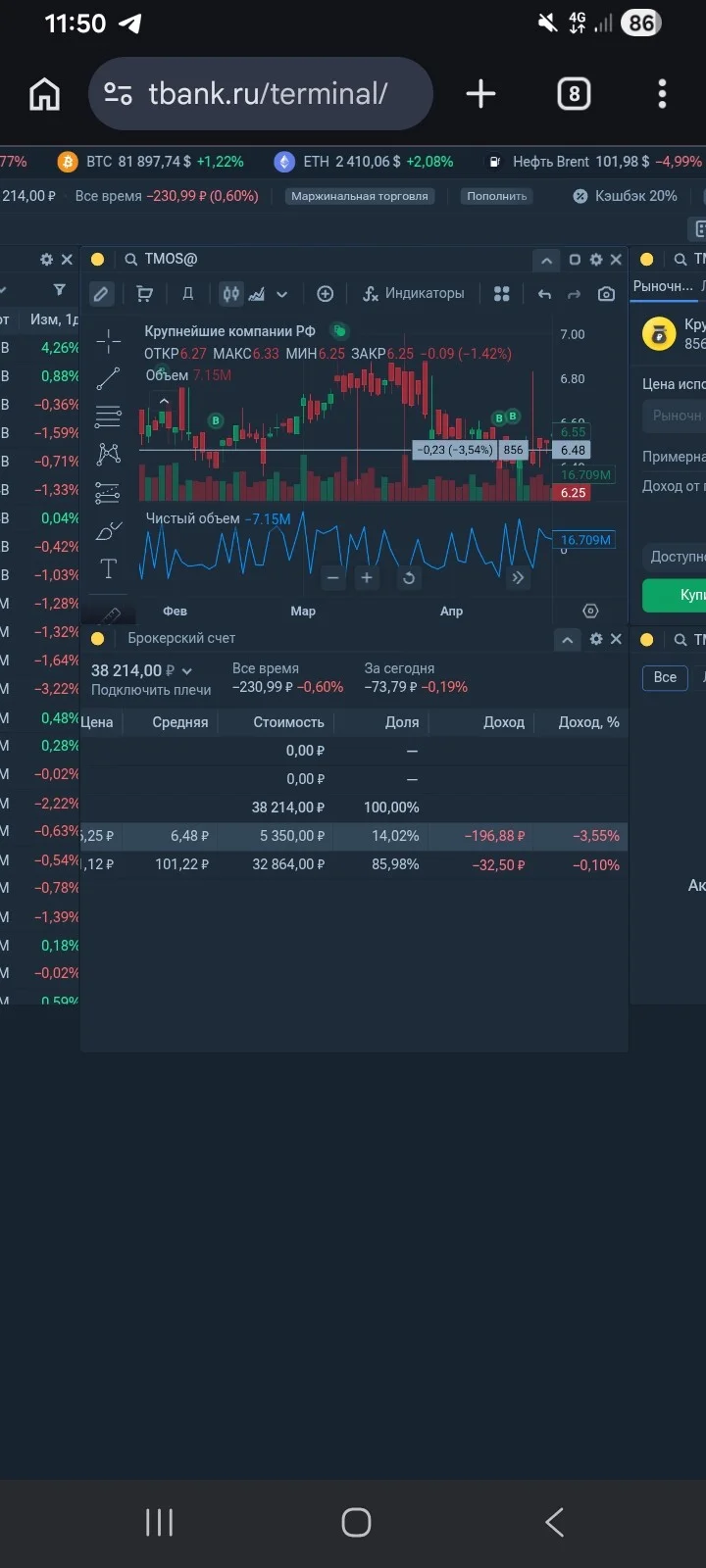Image resolution: width=706 pixels, height=1568 pixels.
Task: Select the pattern drawing tool
Action: pyautogui.click(x=109, y=454)
